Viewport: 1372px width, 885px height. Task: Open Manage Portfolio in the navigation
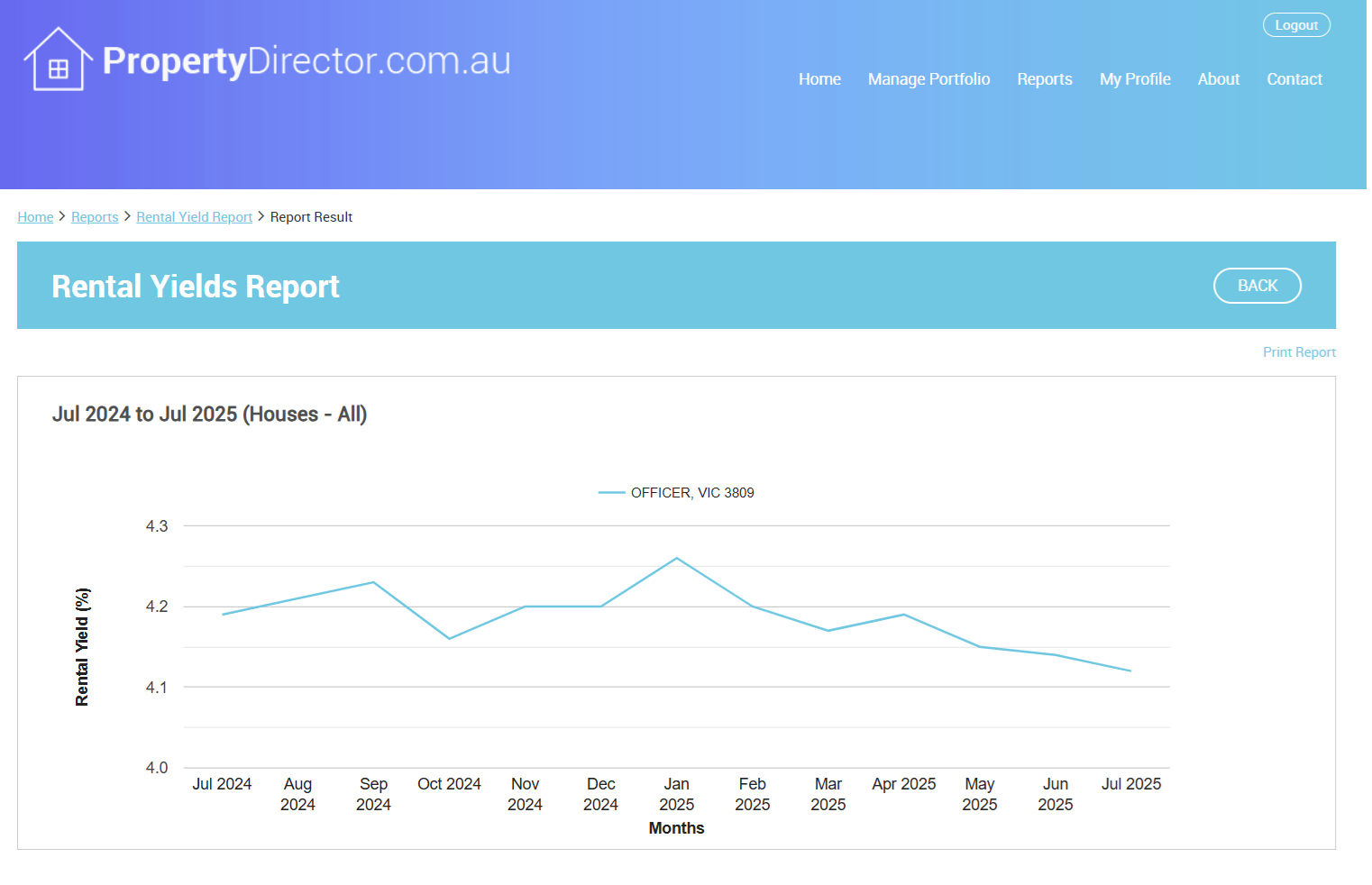click(928, 79)
